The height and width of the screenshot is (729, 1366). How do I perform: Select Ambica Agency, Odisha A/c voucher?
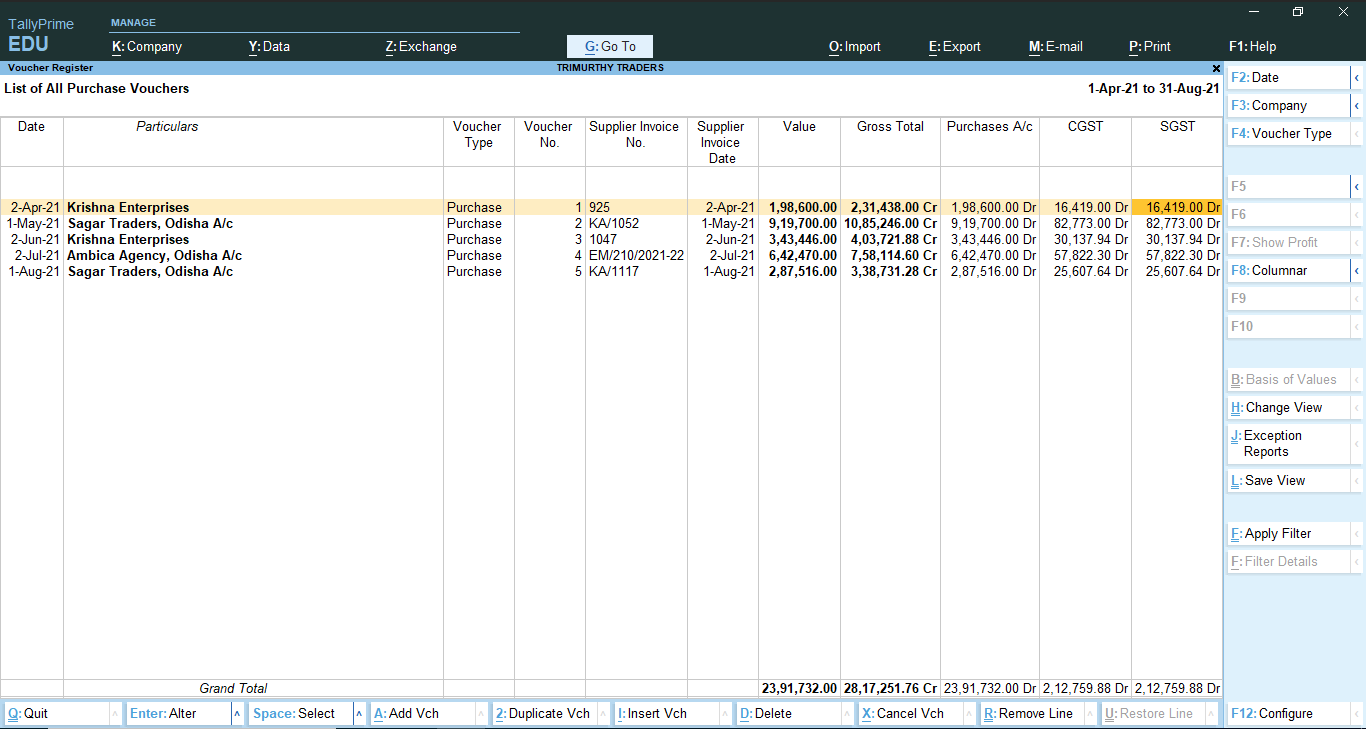611,255
